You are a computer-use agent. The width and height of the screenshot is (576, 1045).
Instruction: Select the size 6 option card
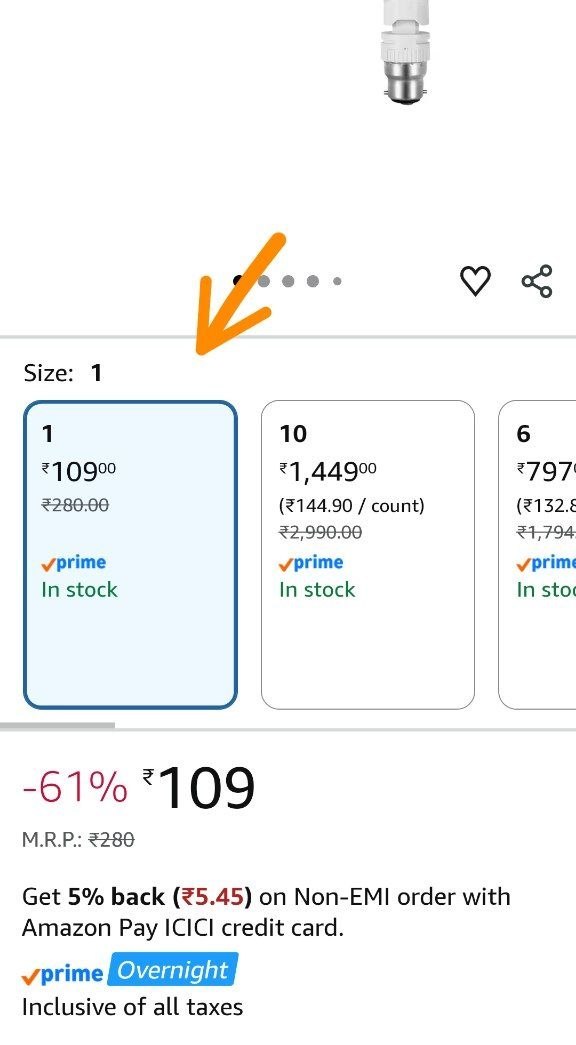(537, 554)
